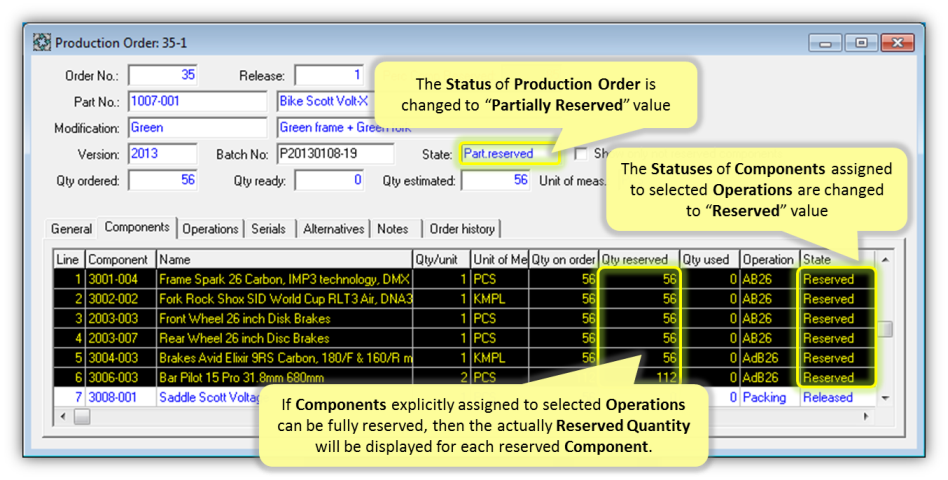Click the horizontal scrollbar right arrow
The image size is (948, 480).
[x=866, y=416]
